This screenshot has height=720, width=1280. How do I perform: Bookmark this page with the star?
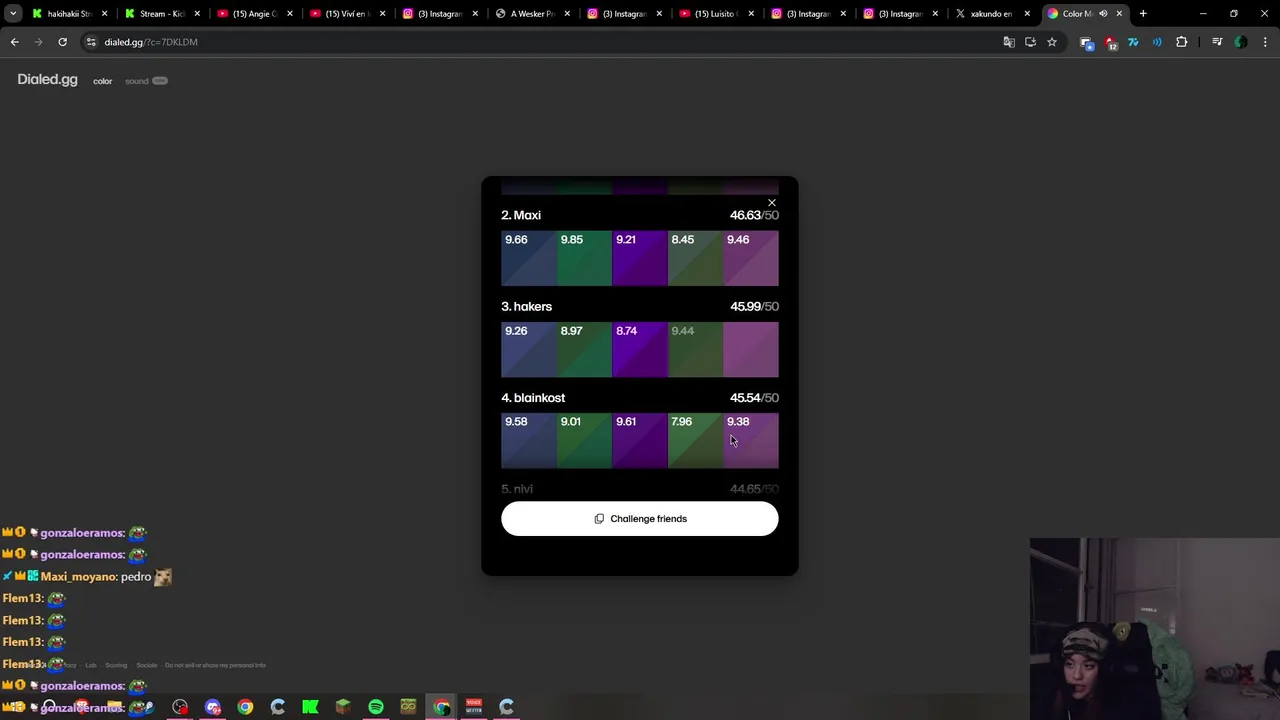tap(1052, 42)
